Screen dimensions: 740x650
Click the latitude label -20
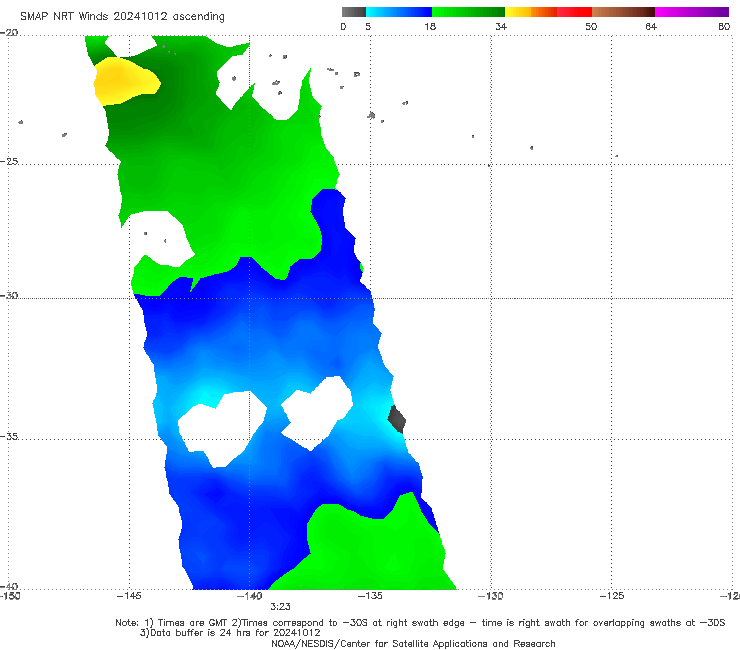pos(9,33)
